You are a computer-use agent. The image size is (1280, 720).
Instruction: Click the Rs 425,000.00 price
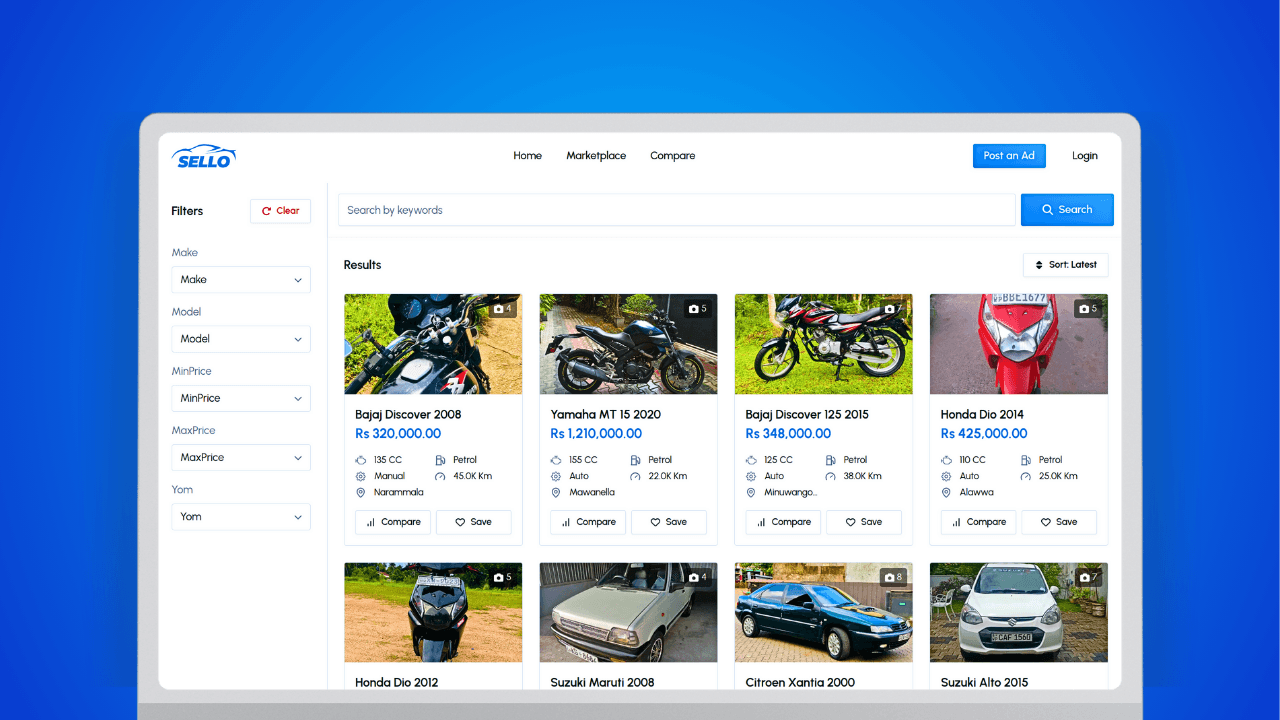tap(984, 434)
